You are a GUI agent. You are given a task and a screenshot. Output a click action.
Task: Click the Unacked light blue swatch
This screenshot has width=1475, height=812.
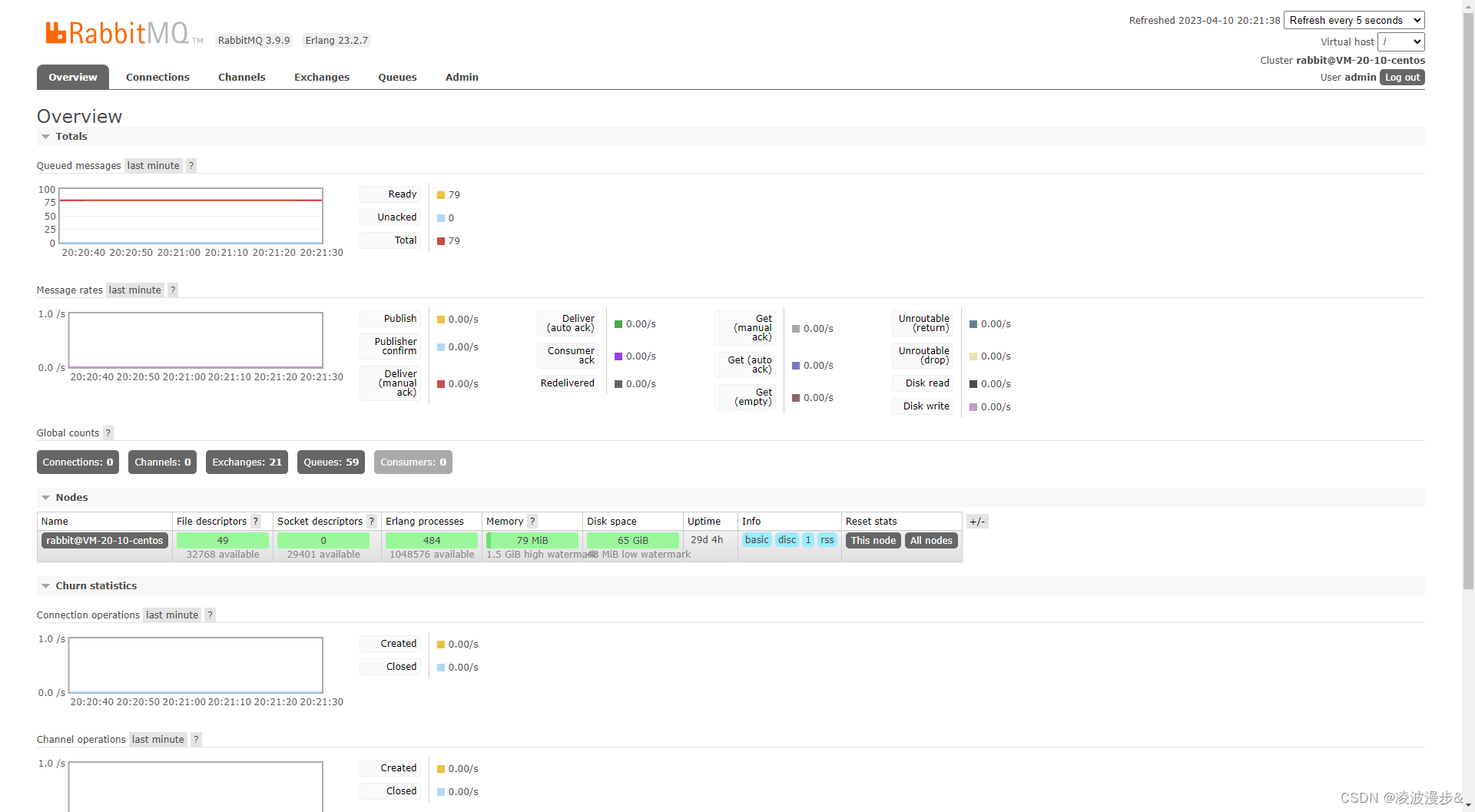(x=441, y=218)
